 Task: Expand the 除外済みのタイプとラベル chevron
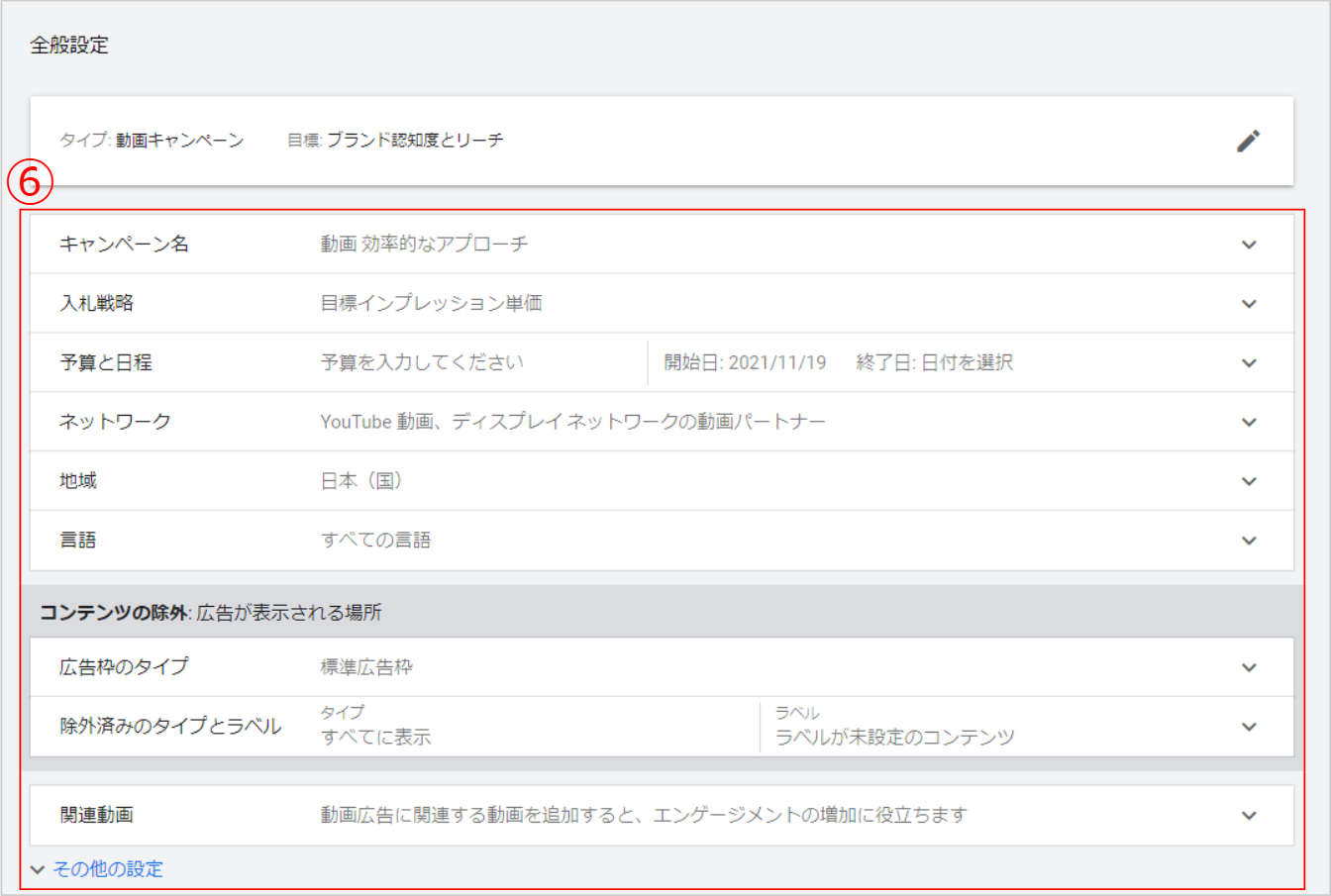point(1249,727)
